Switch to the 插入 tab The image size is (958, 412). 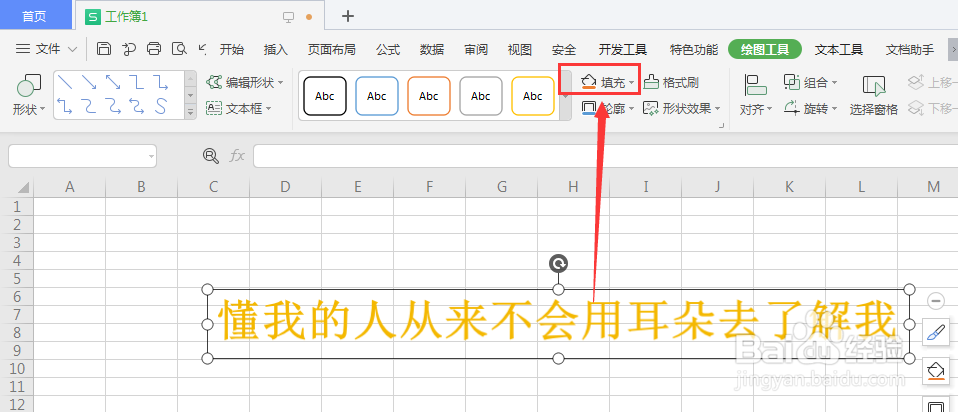[276, 50]
